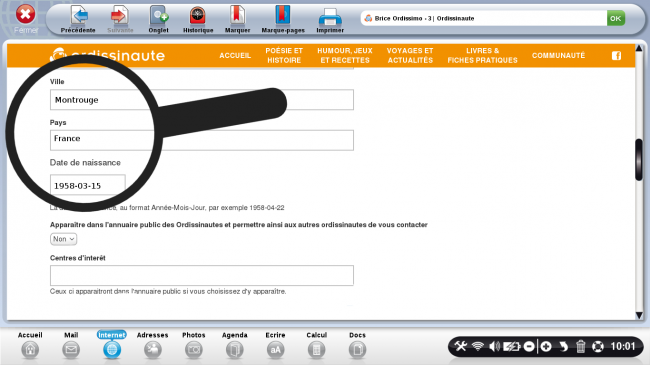This screenshot has height=365, width=650.
Task: Open the ACCUEIL menu item
Action: coord(235,55)
